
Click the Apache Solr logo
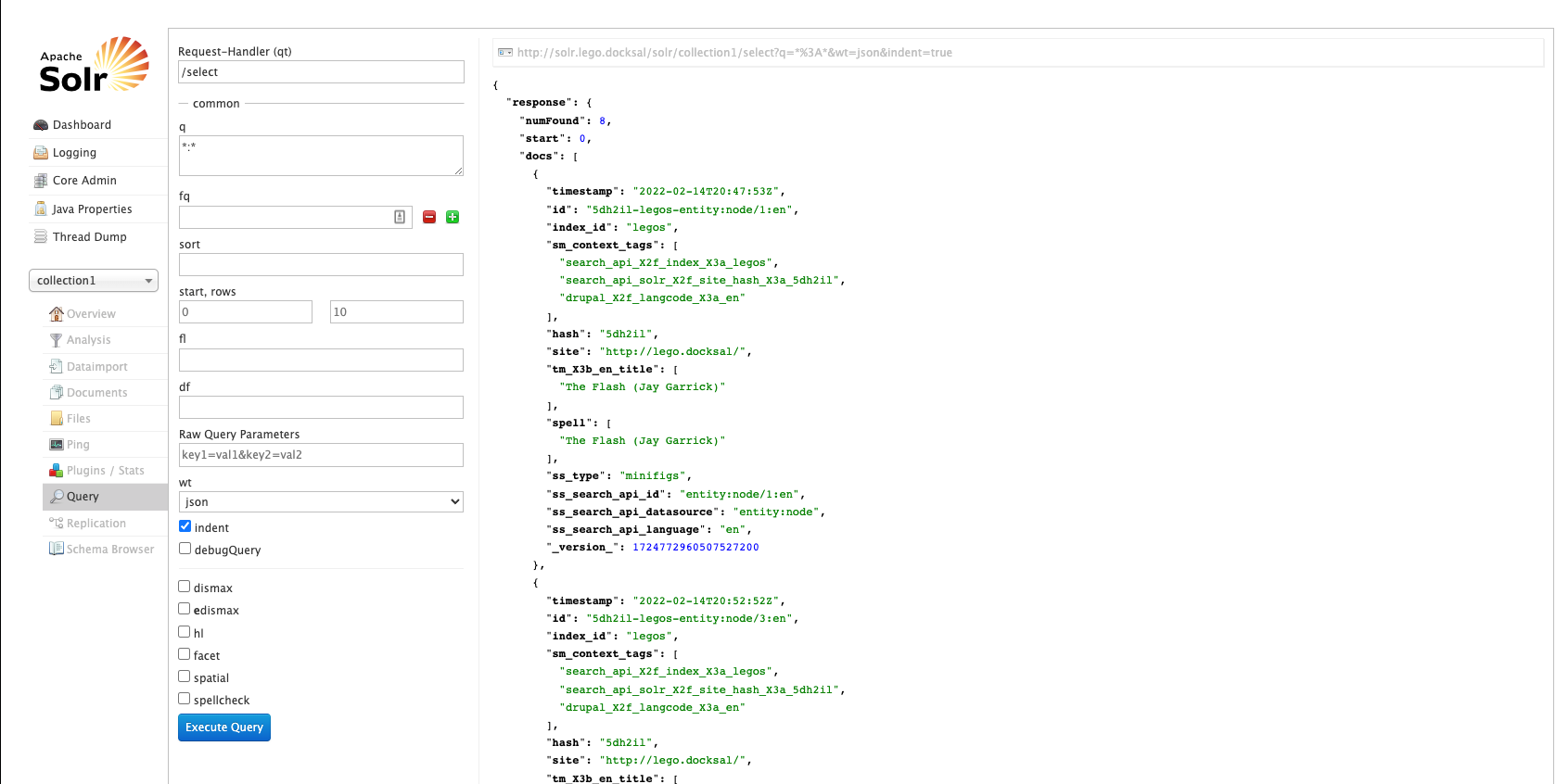(94, 65)
